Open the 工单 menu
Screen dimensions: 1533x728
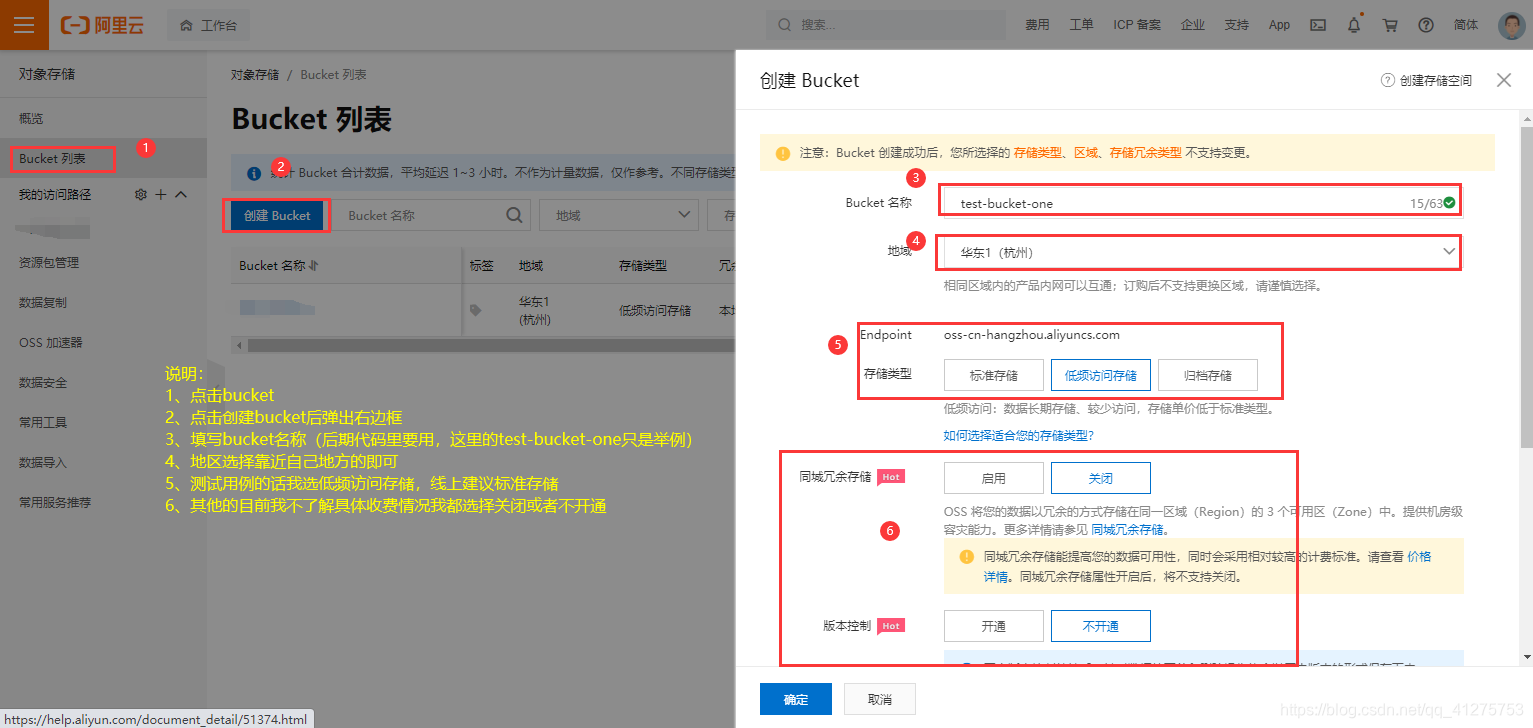click(x=1081, y=25)
